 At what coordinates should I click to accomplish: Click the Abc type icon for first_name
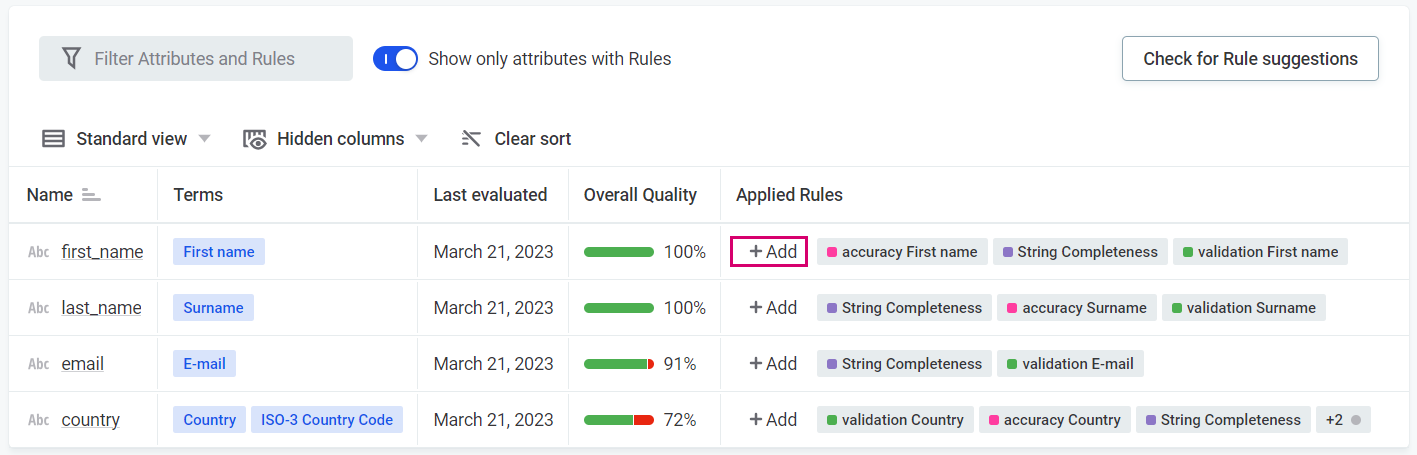point(39,252)
